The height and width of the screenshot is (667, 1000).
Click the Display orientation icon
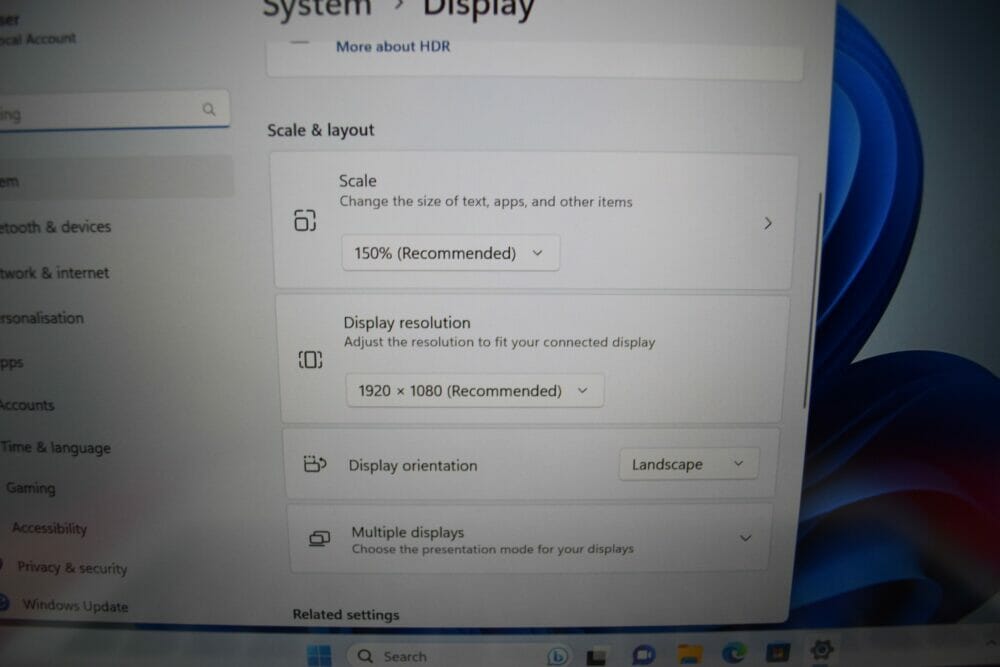pyautogui.click(x=315, y=464)
